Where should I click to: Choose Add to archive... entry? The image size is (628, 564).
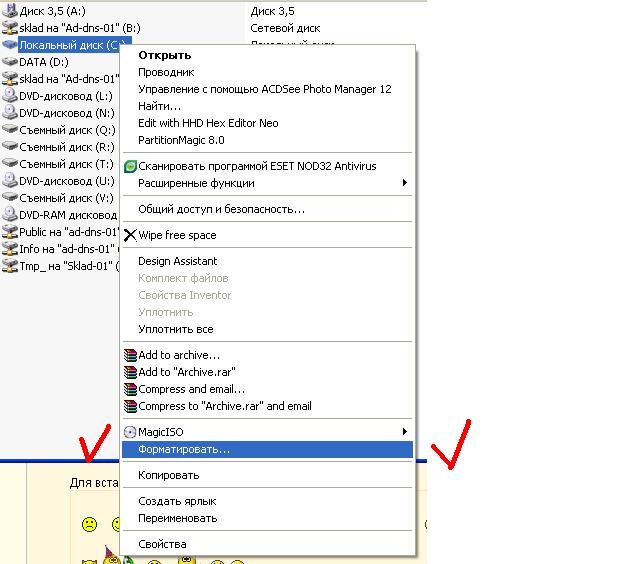click(267, 355)
